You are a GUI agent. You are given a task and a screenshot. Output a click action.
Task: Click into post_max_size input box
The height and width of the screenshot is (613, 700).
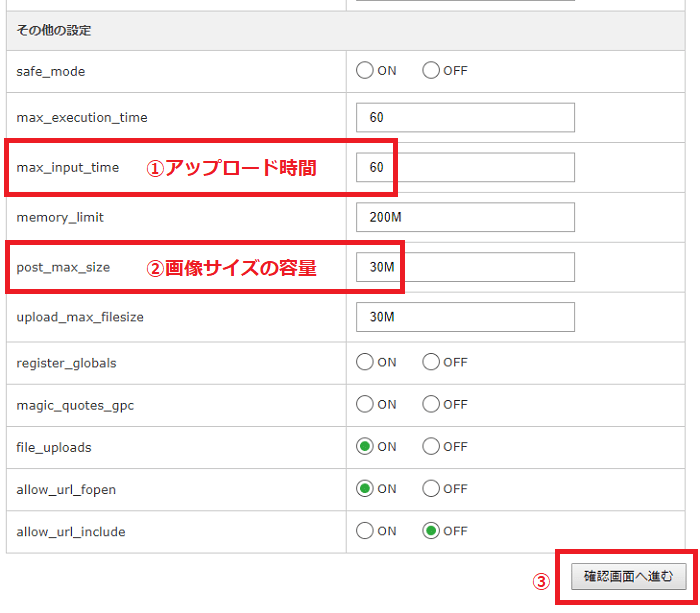point(465,267)
